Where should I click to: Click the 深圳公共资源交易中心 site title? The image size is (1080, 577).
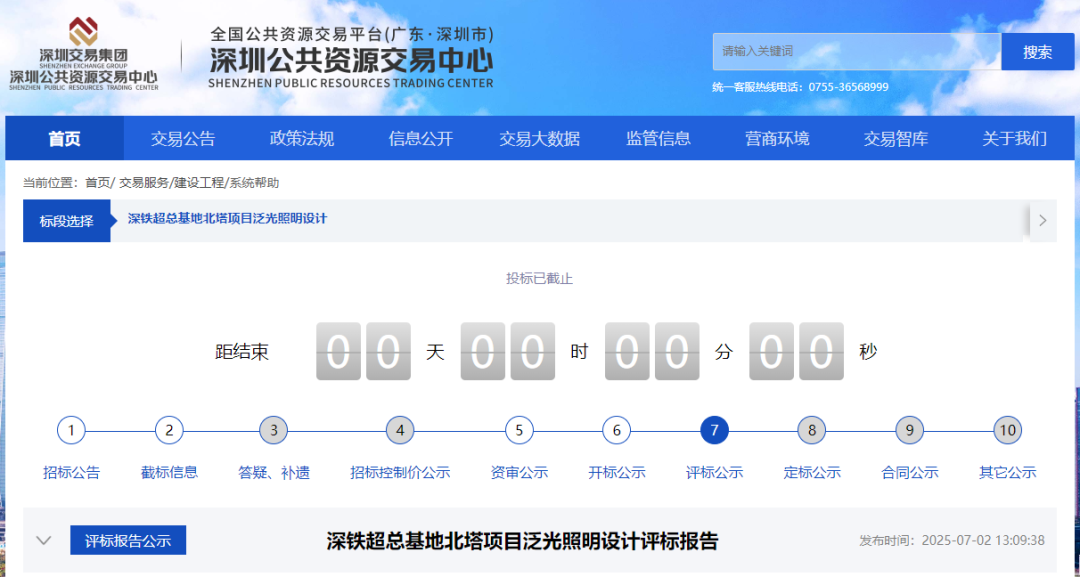[351, 62]
